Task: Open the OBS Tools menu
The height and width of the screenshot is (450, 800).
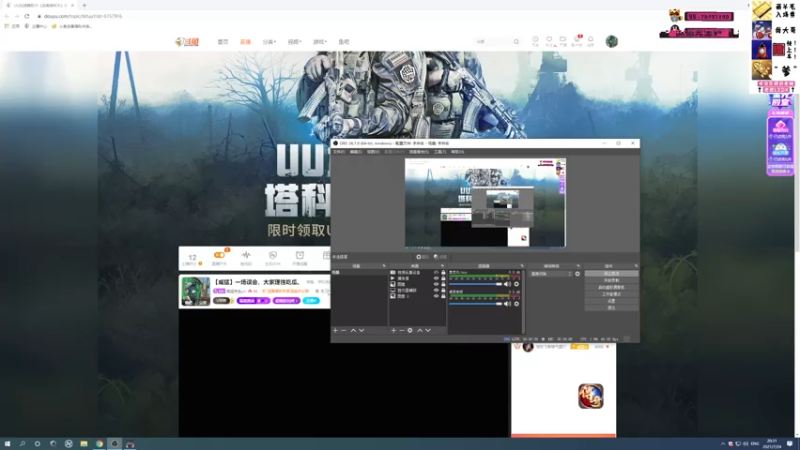Action: pos(440,152)
